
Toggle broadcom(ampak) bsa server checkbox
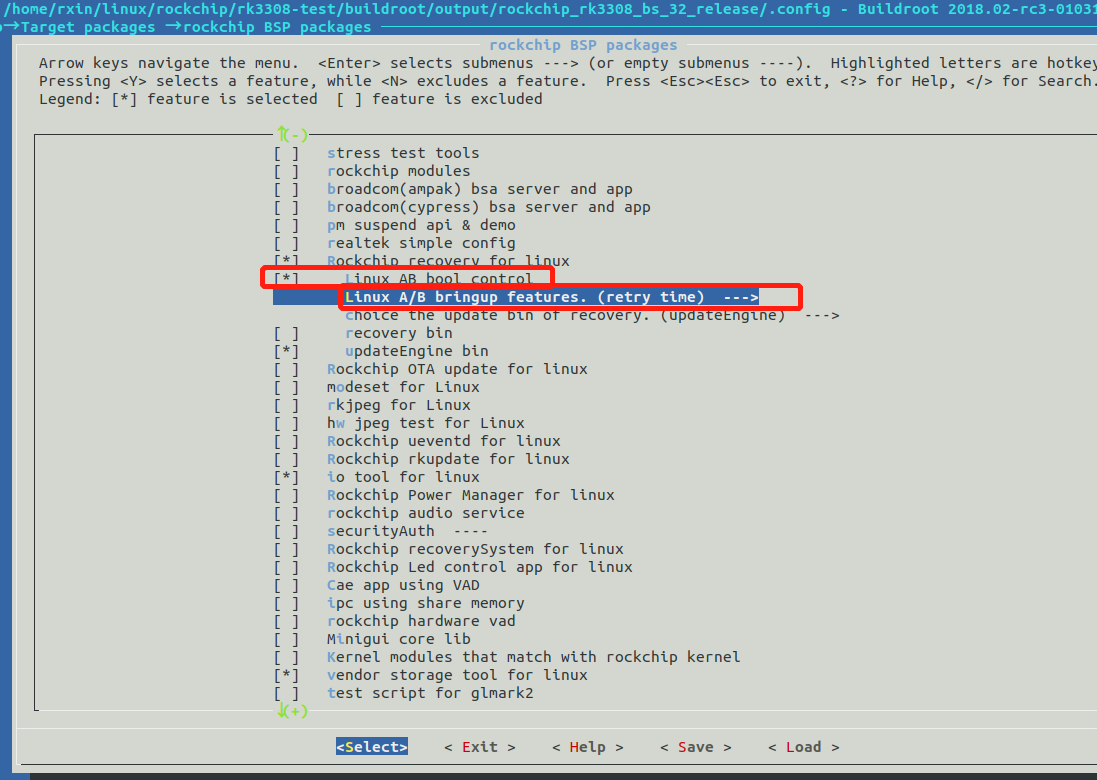[x=286, y=190]
